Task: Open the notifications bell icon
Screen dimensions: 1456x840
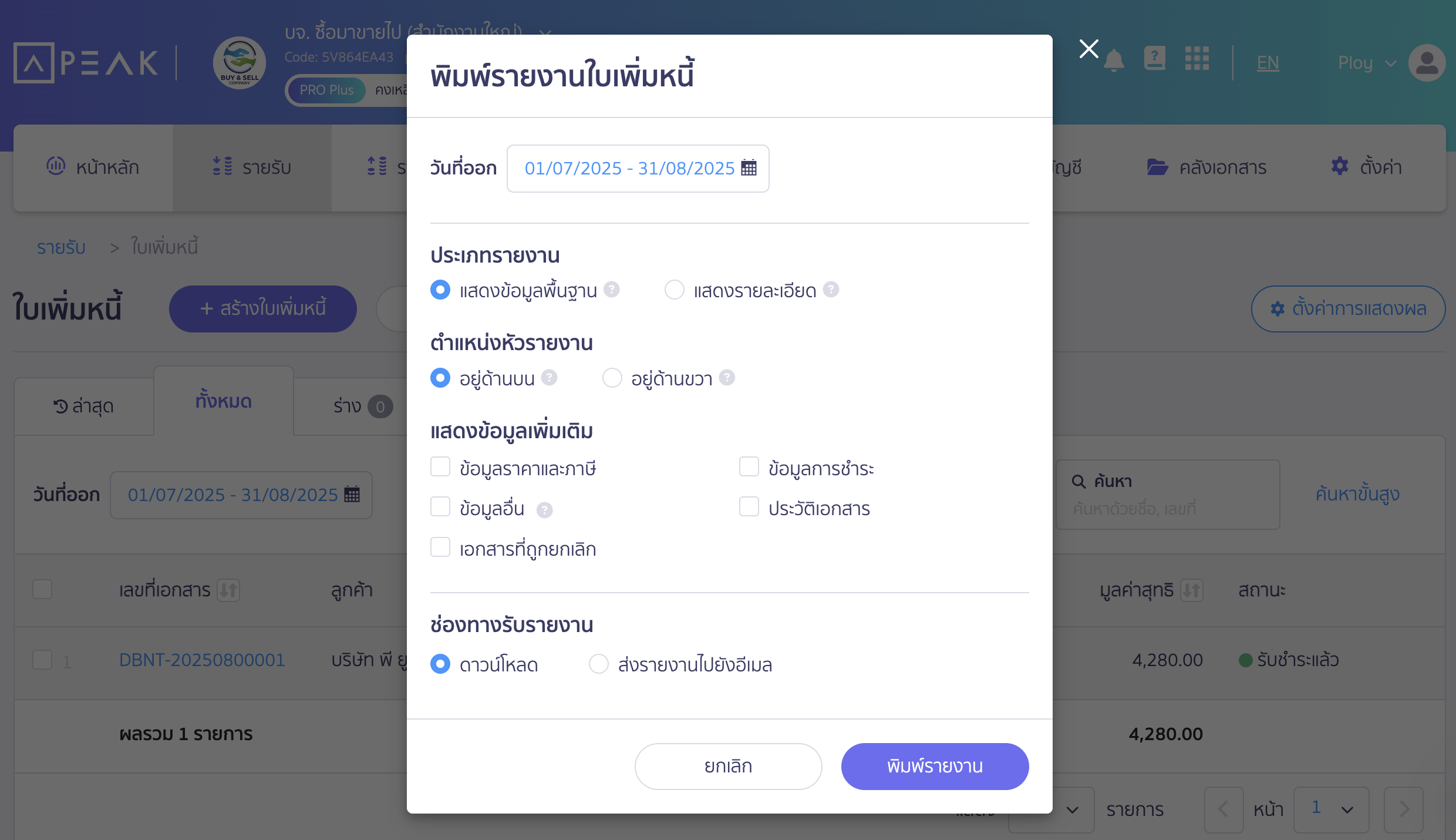Action: (1114, 61)
